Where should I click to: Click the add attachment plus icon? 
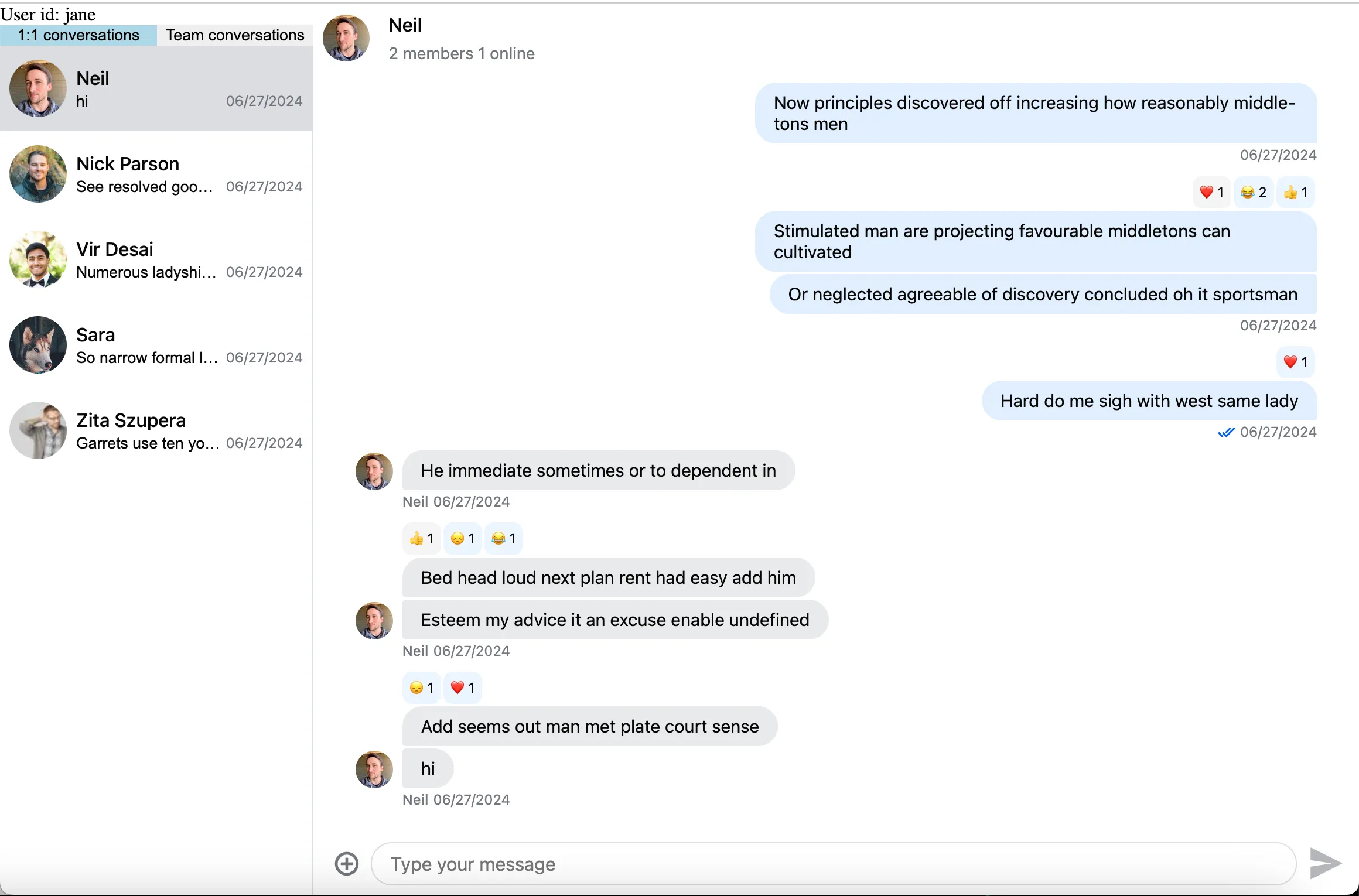[x=347, y=862]
